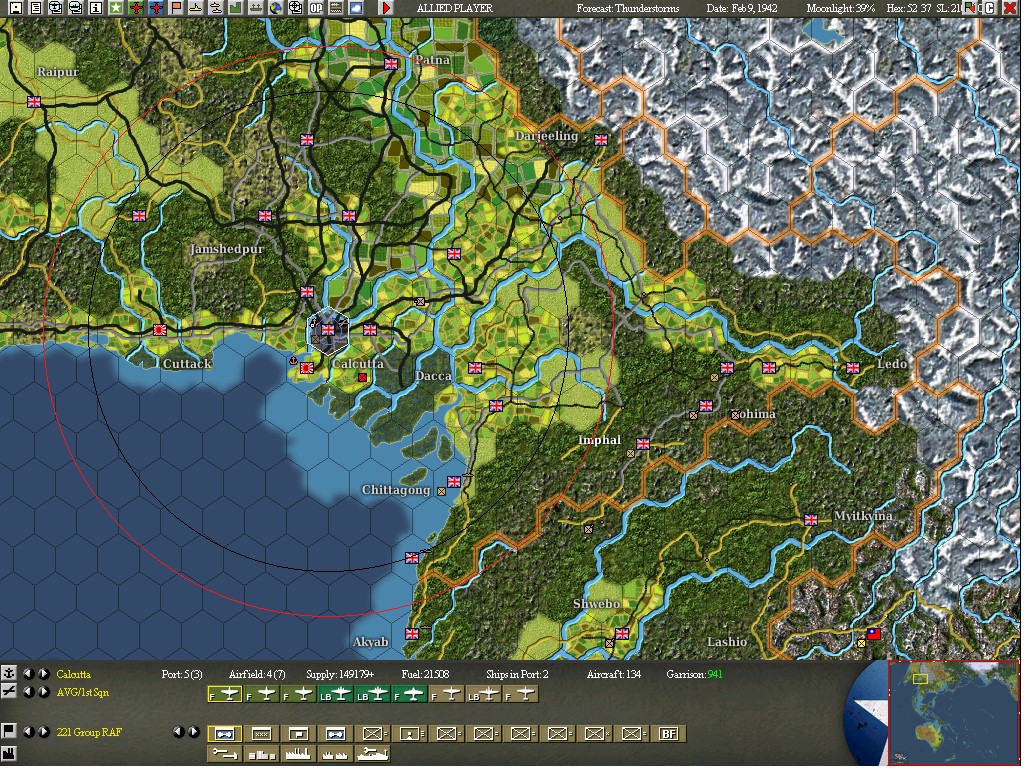Select the highlighted fighter squadron icon
This screenshot has width=1024, height=768.
225,694
